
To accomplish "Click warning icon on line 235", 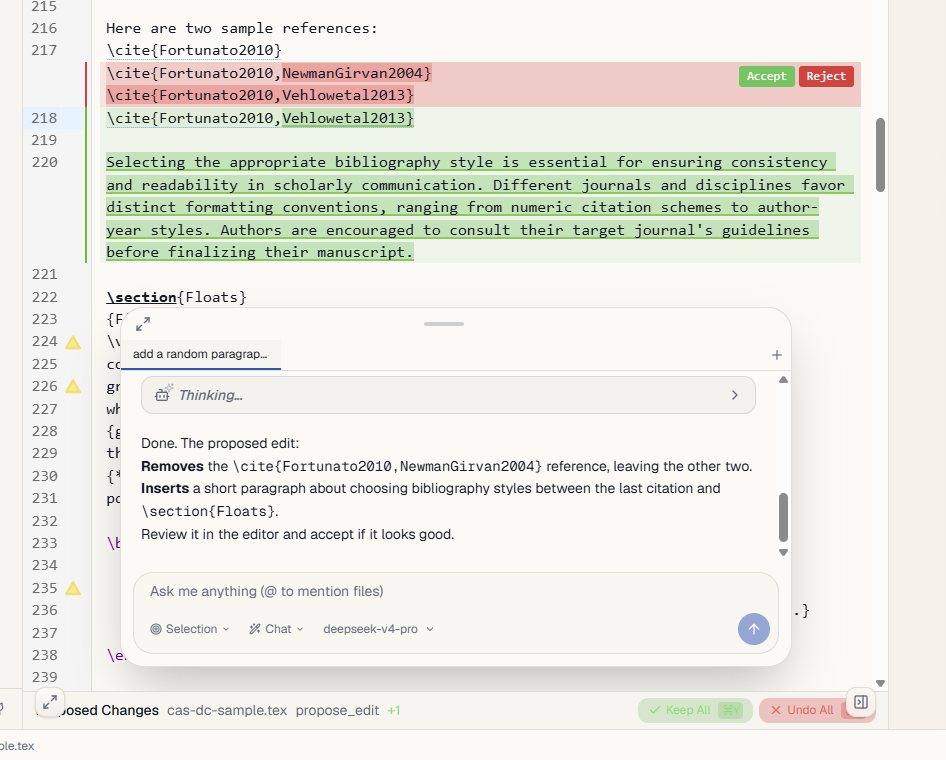I will pyautogui.click(x=73, y=589).
